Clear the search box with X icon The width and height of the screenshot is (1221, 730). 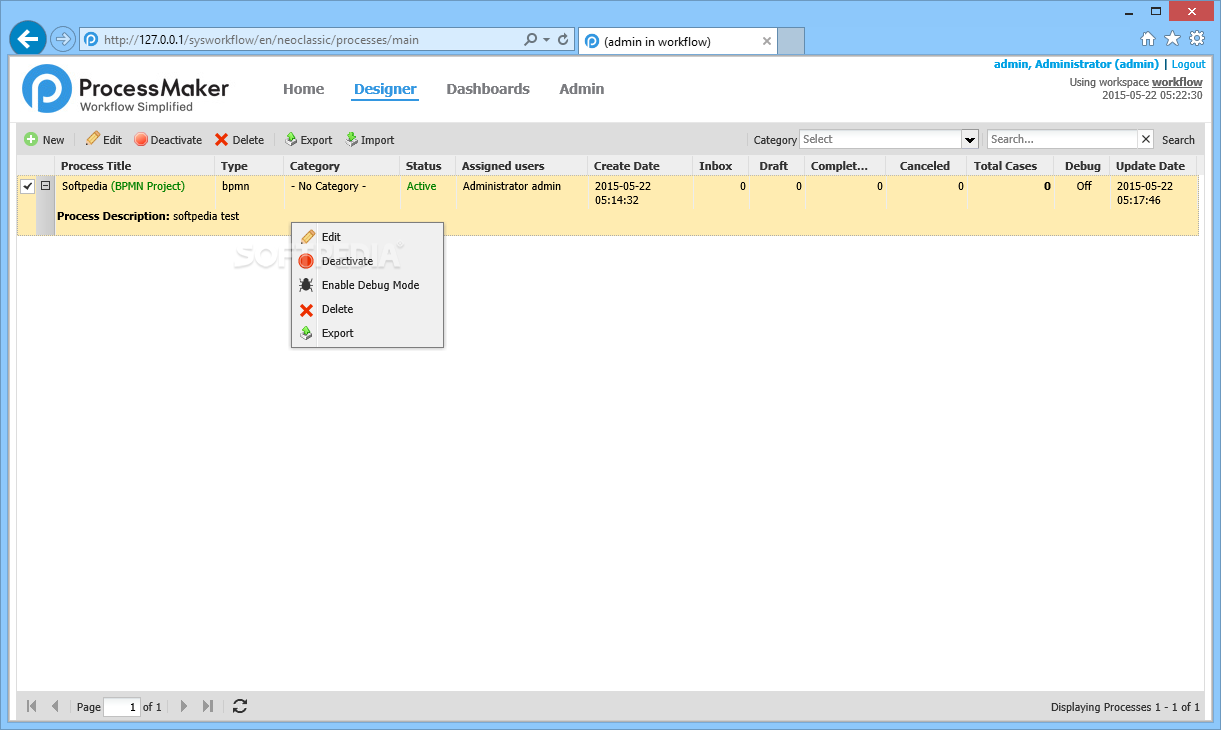1146,140
